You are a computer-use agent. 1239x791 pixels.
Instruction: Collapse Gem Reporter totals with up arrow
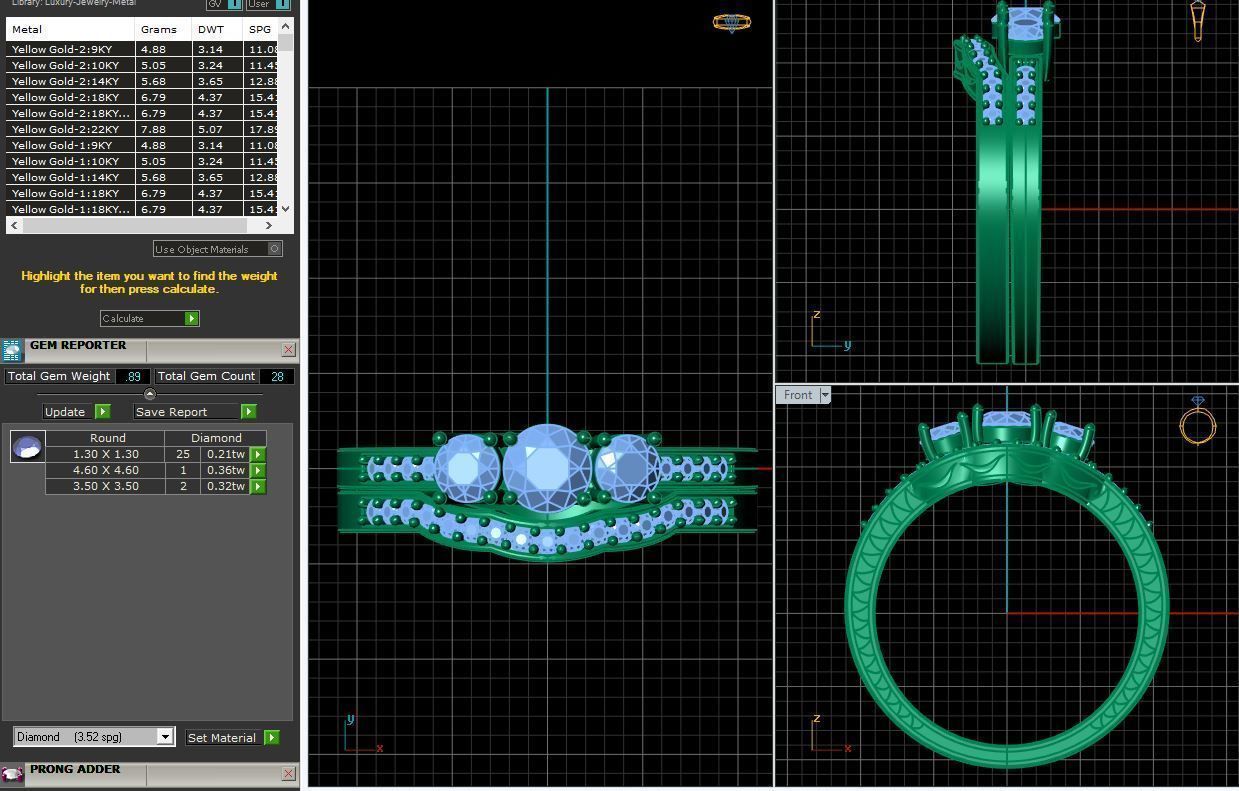(x=150, y=394)
